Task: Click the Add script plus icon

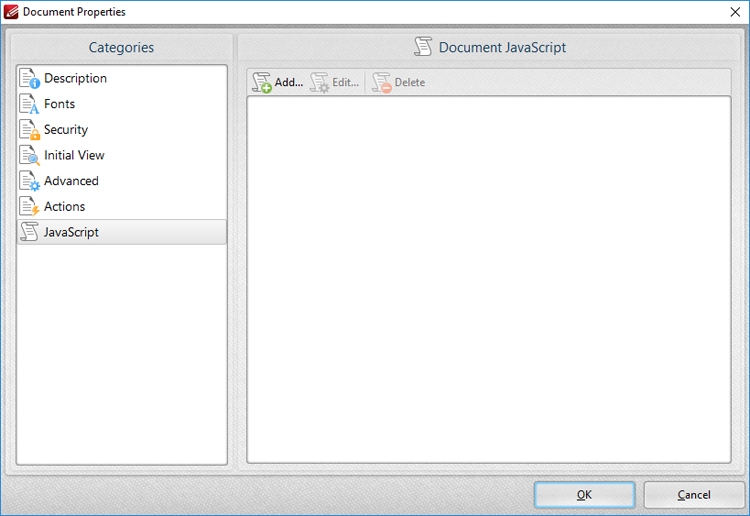Action: (262, 82)
